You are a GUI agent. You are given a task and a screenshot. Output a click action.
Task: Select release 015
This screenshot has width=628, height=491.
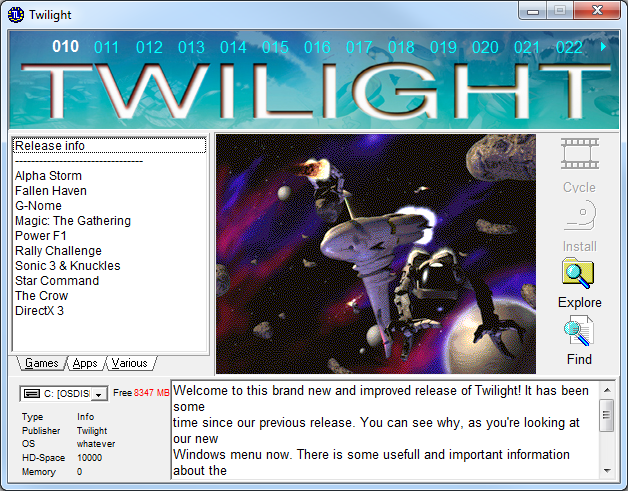tap(275, 48)
